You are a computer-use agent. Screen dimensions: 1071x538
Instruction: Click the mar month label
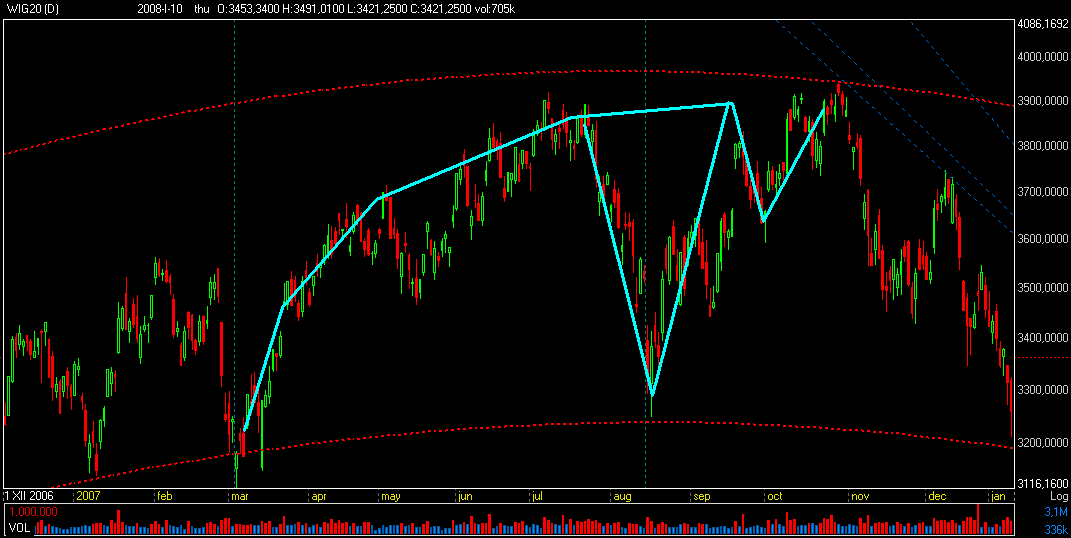(x=240, y=496)
